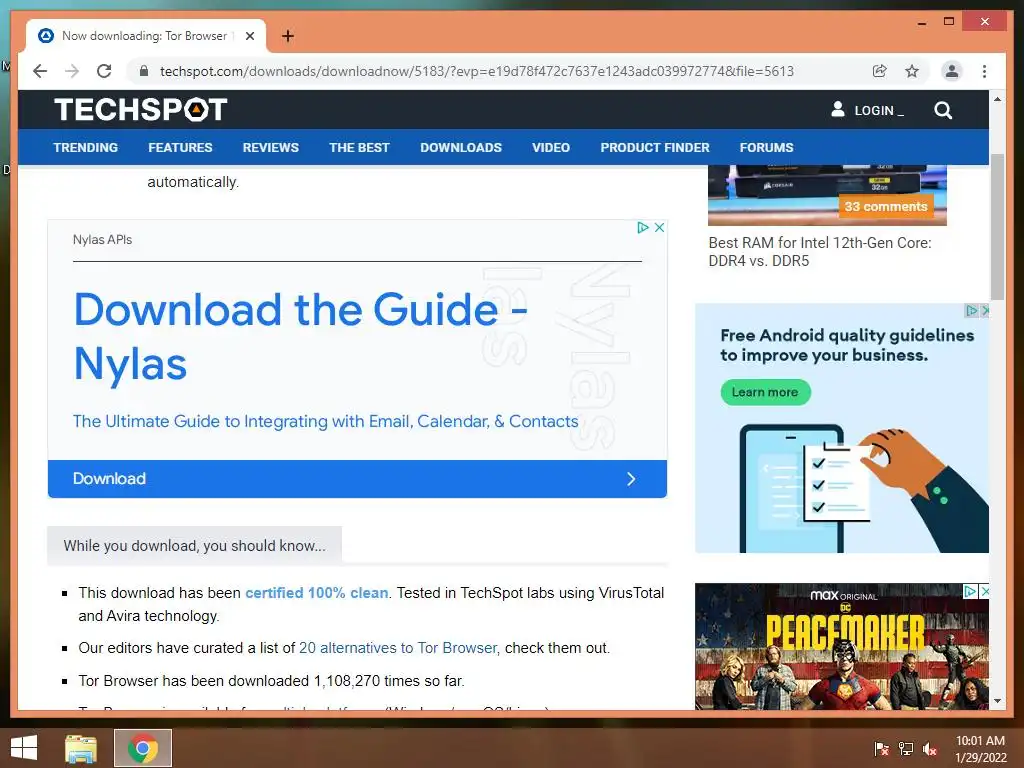Click 'The Ultimate Guide to Integrating' ad text
Viewport: 1024px width, 768px height.
325,421
